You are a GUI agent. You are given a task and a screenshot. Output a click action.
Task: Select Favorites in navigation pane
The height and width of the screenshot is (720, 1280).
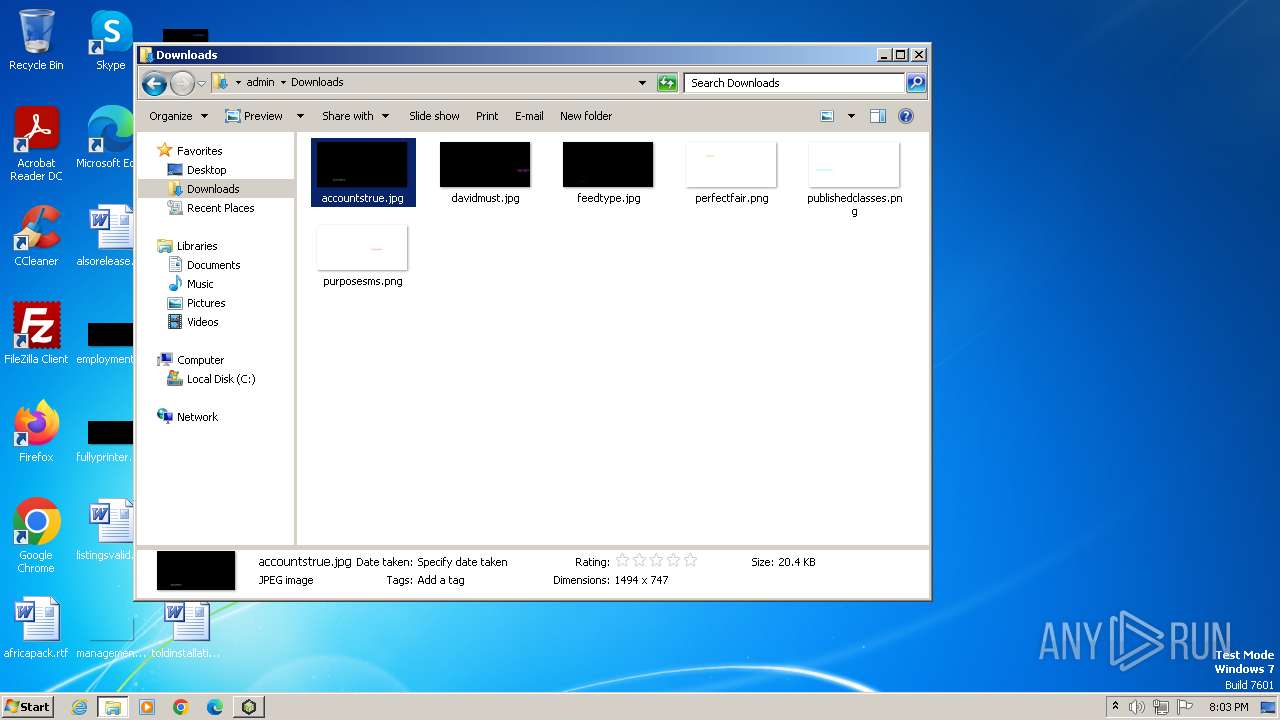coord(199,151)
